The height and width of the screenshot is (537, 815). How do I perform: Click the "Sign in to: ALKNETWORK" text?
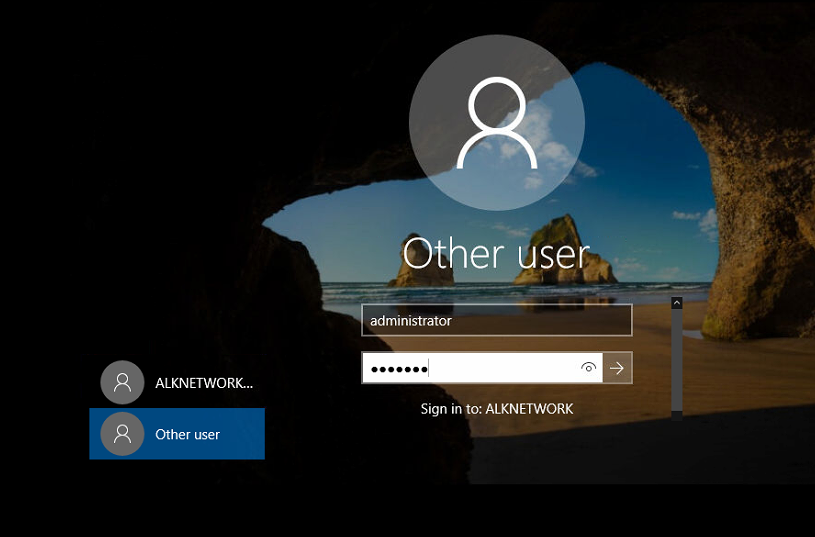click(x=496, y=409)
